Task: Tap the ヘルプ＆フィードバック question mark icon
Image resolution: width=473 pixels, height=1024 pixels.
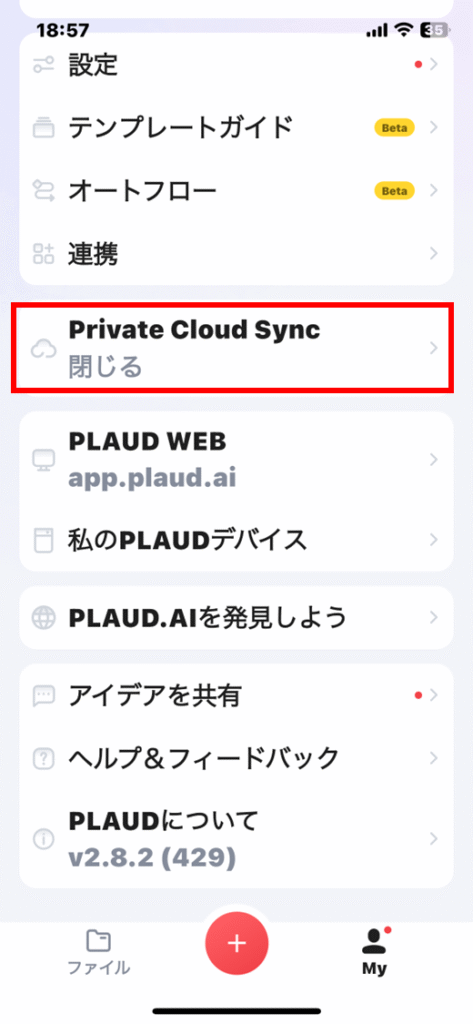Action: (43, 758)
